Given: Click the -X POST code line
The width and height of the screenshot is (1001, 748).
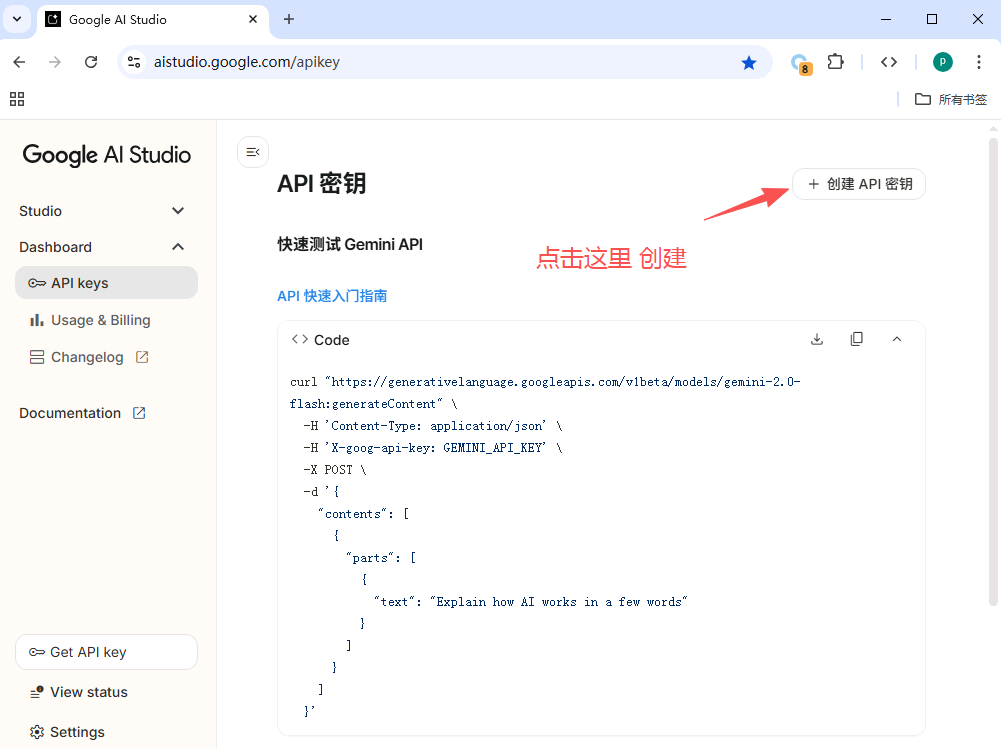Looking at the screenshot, I should coord(335,470).
